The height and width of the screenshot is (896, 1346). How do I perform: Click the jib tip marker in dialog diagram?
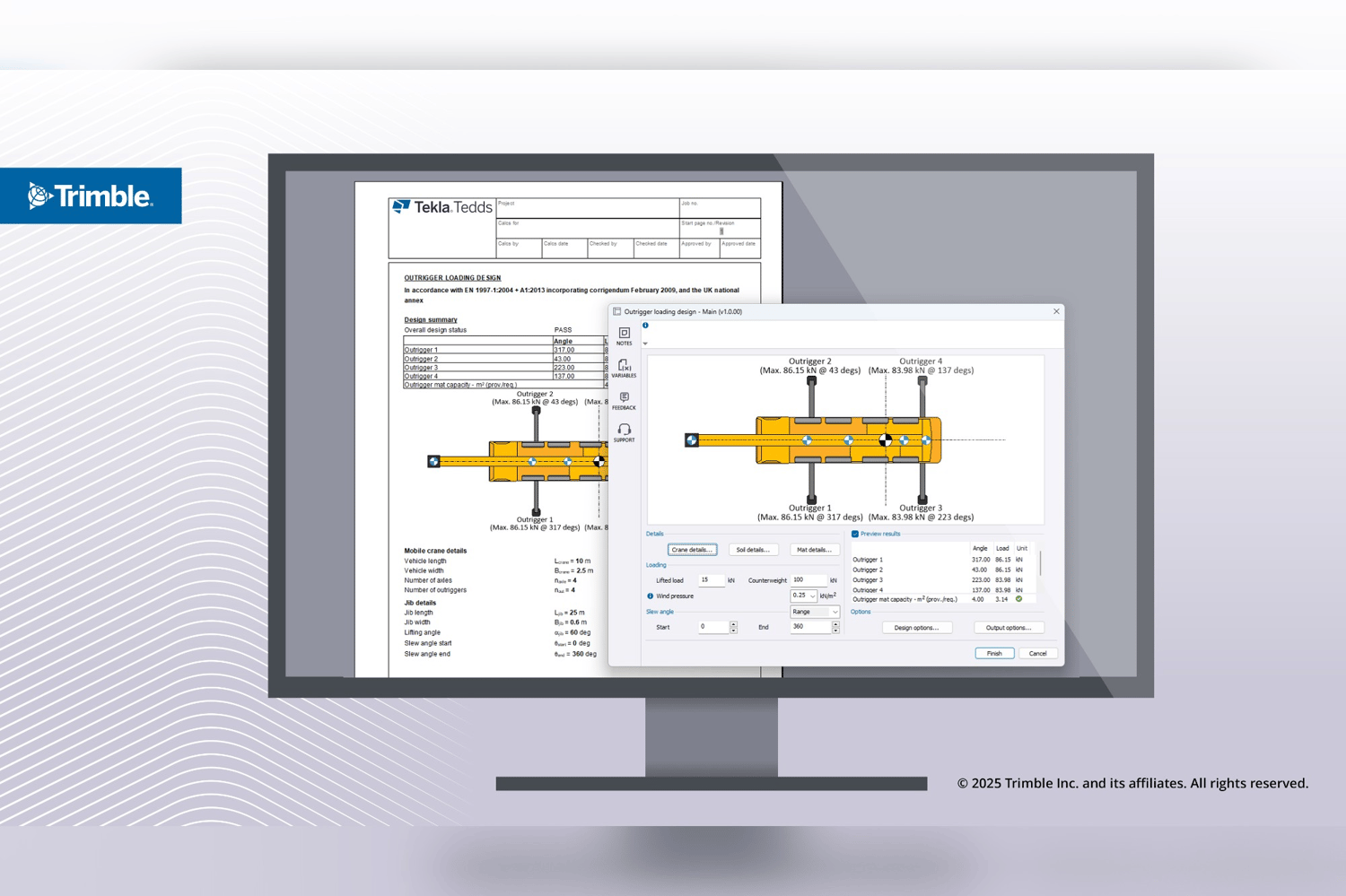click(691, 440)
